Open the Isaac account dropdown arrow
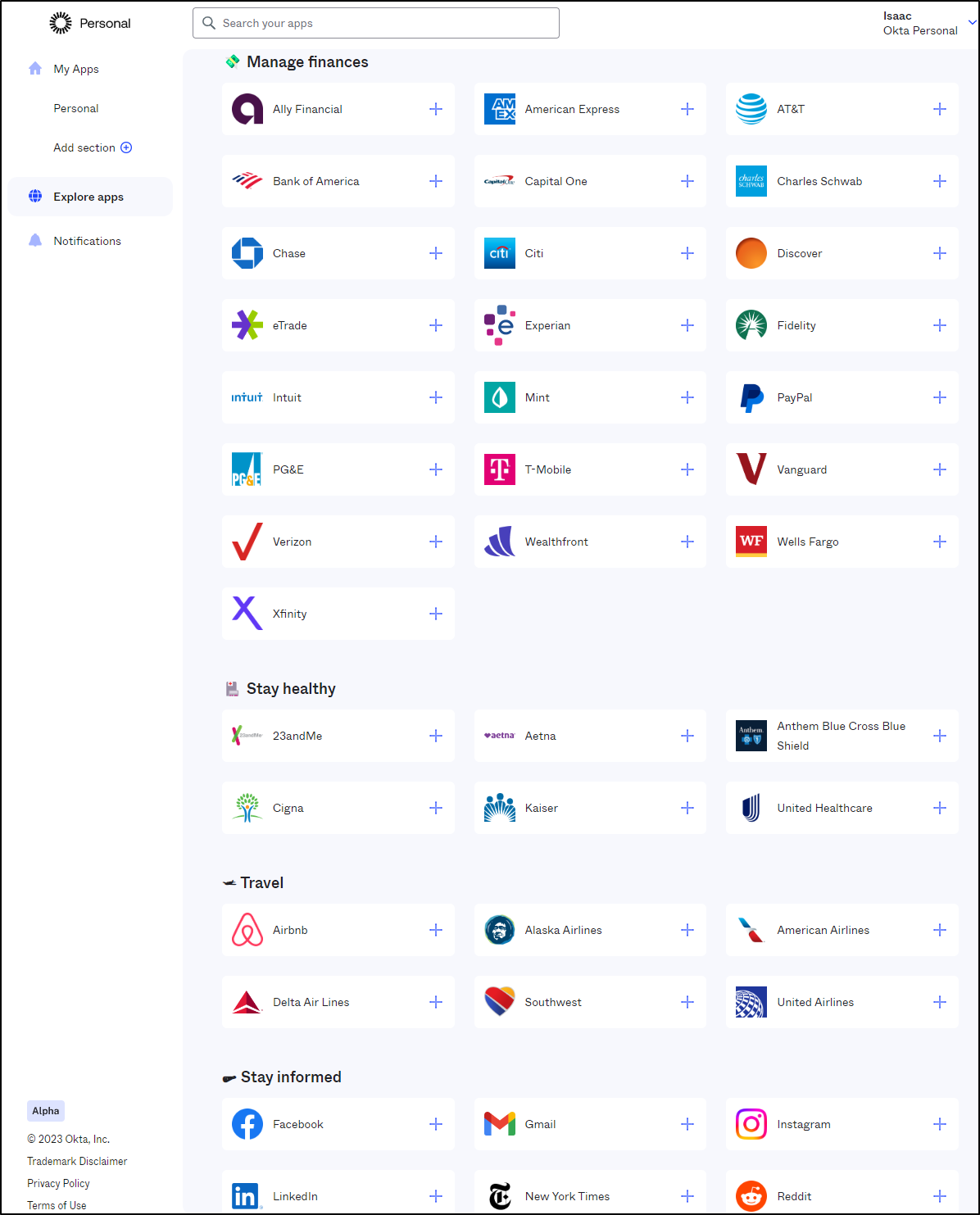The image size is (980, 1215). click(x=972, y=23)
